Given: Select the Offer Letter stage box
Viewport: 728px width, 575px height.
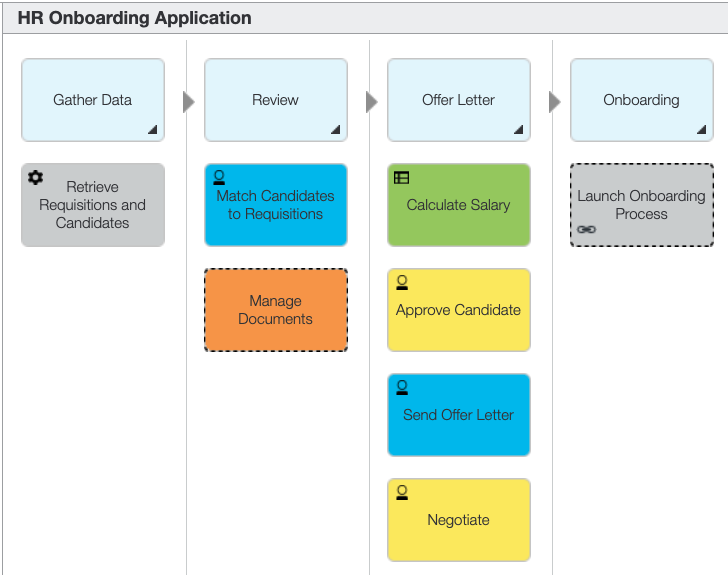Looking at the screenshot, I should (x=459, y=100).
